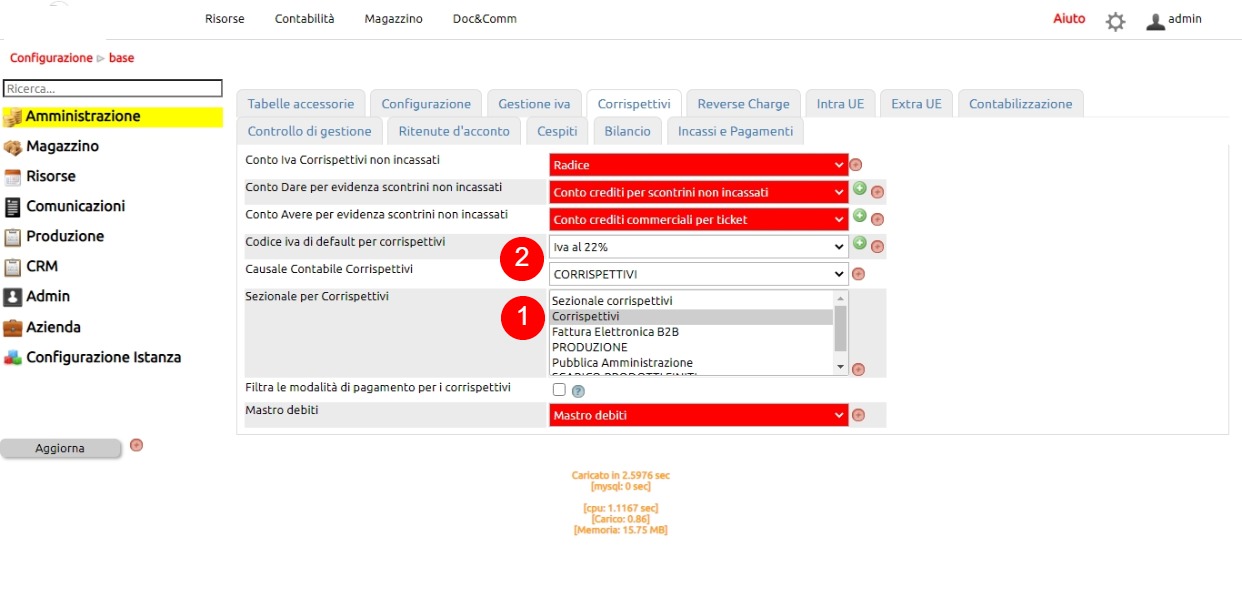The image size is (1242, 597).
Task: Select the Corrispettivi tab
Action: click(634, 104)
